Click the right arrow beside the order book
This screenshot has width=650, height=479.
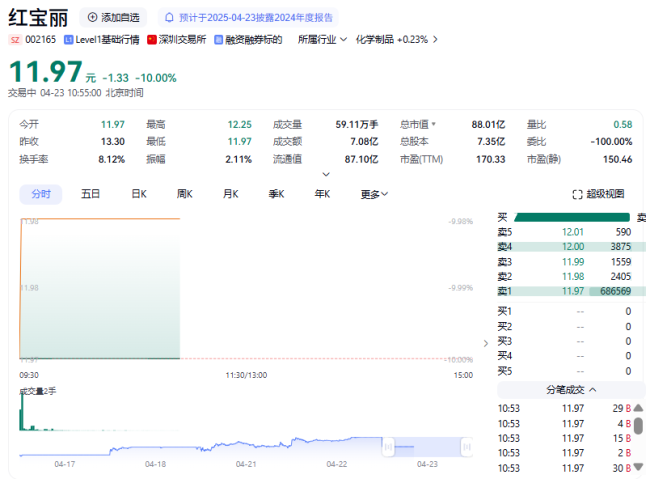click(486, 343)
